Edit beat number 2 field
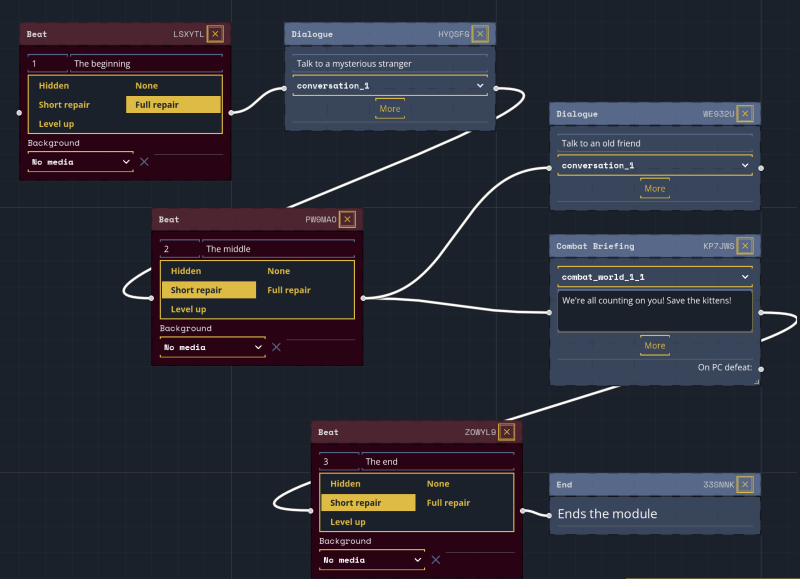This screenshot has height=579, width=800. [180, 248]
